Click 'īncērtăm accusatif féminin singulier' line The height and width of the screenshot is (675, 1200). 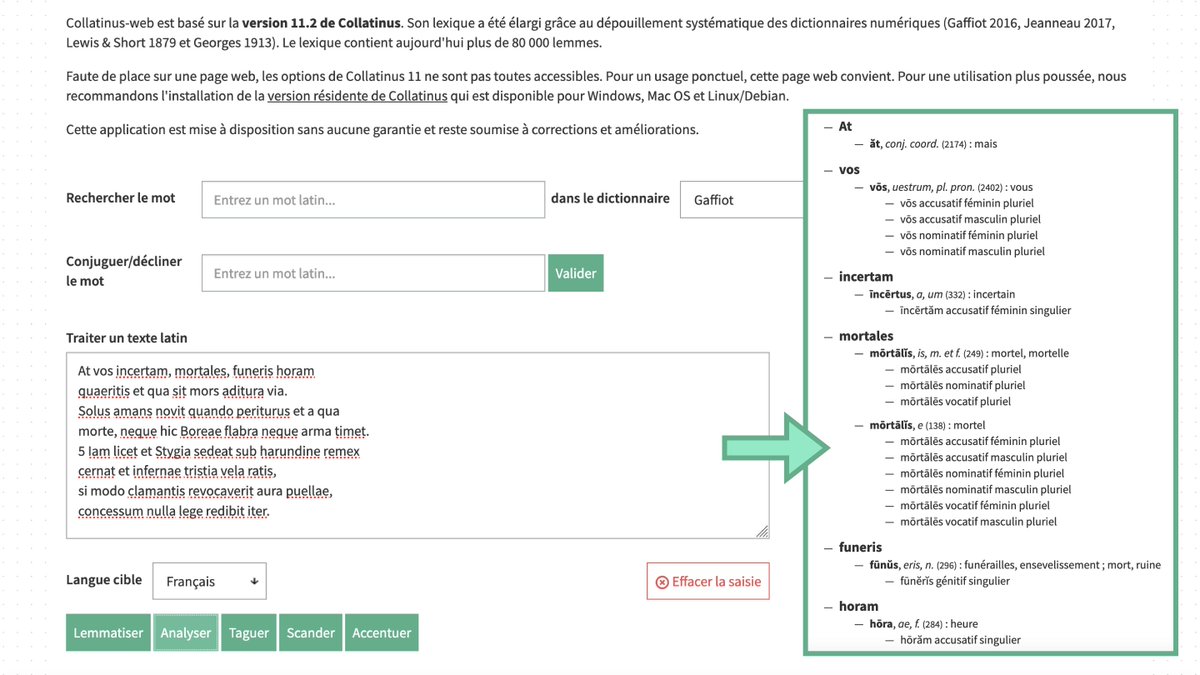985,310
